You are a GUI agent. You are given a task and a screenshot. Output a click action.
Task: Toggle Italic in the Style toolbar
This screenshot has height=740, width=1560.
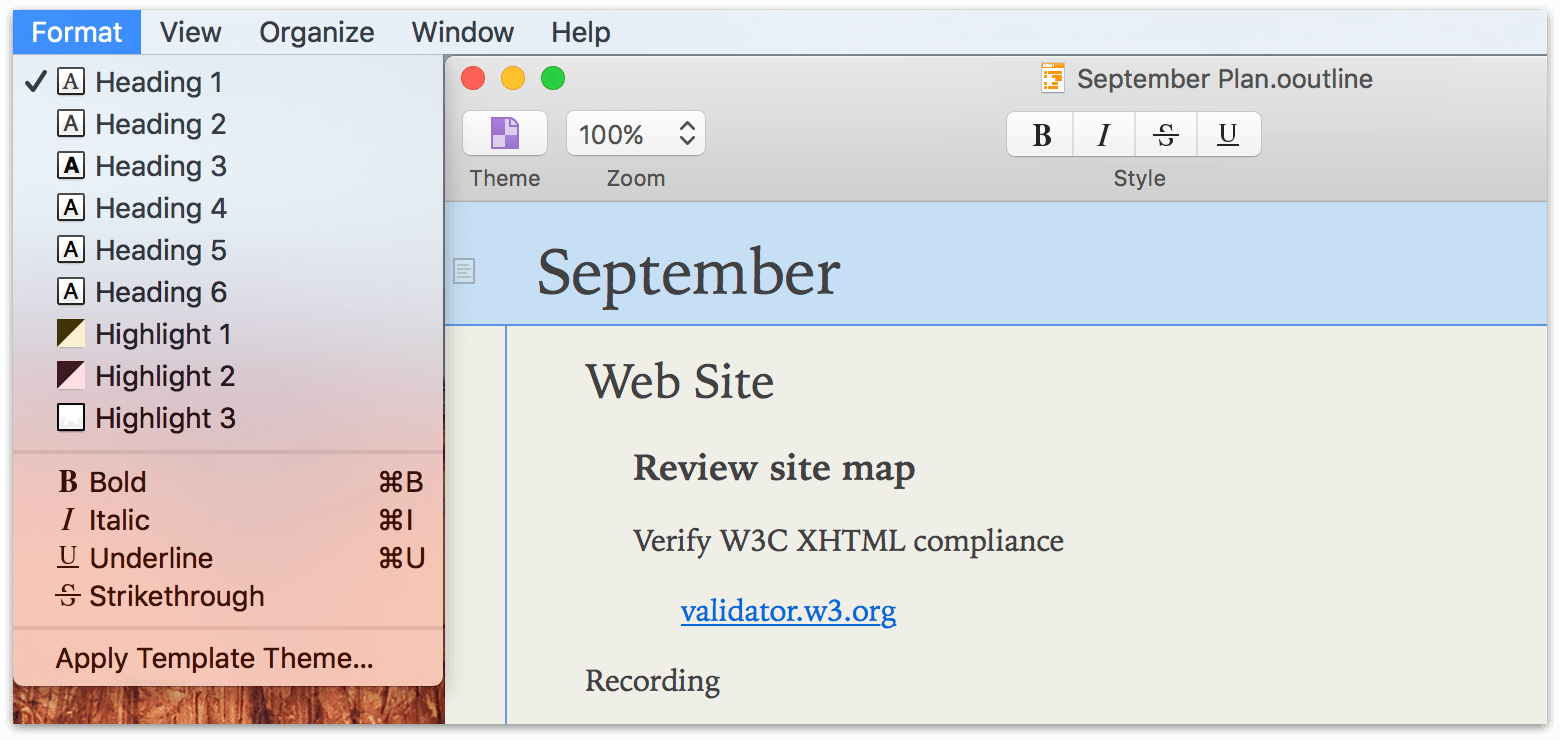click(1104, 134)
